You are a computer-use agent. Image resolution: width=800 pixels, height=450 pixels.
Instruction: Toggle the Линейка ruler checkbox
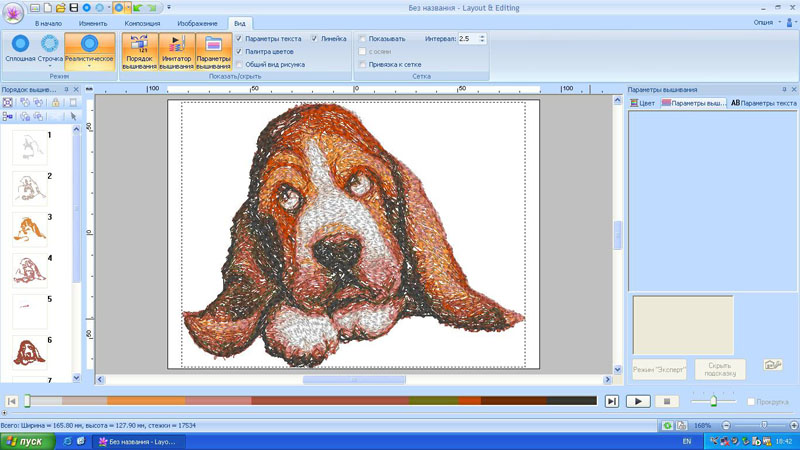click(x=315, y=39)
